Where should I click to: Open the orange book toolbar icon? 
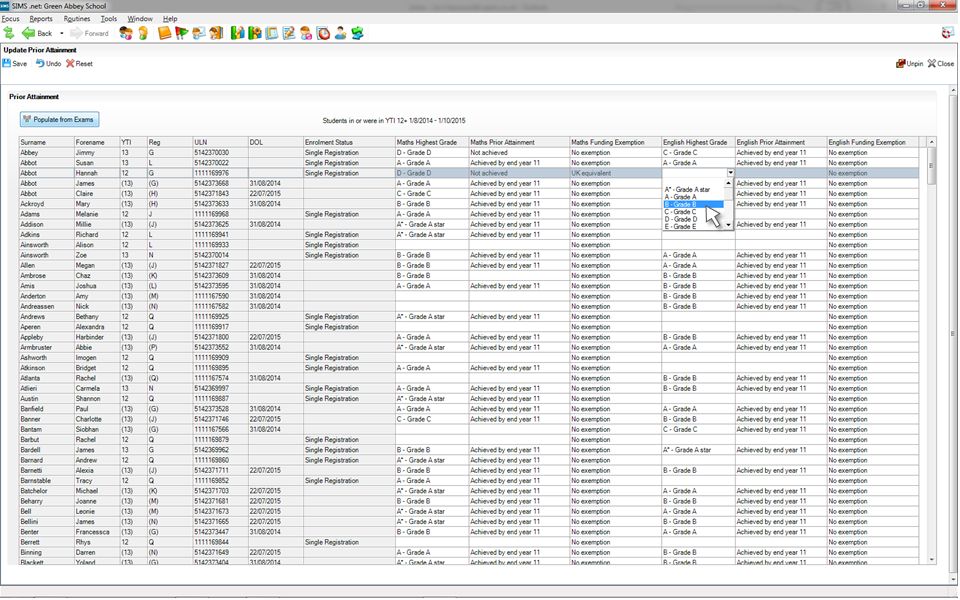(x=164, y=33)
